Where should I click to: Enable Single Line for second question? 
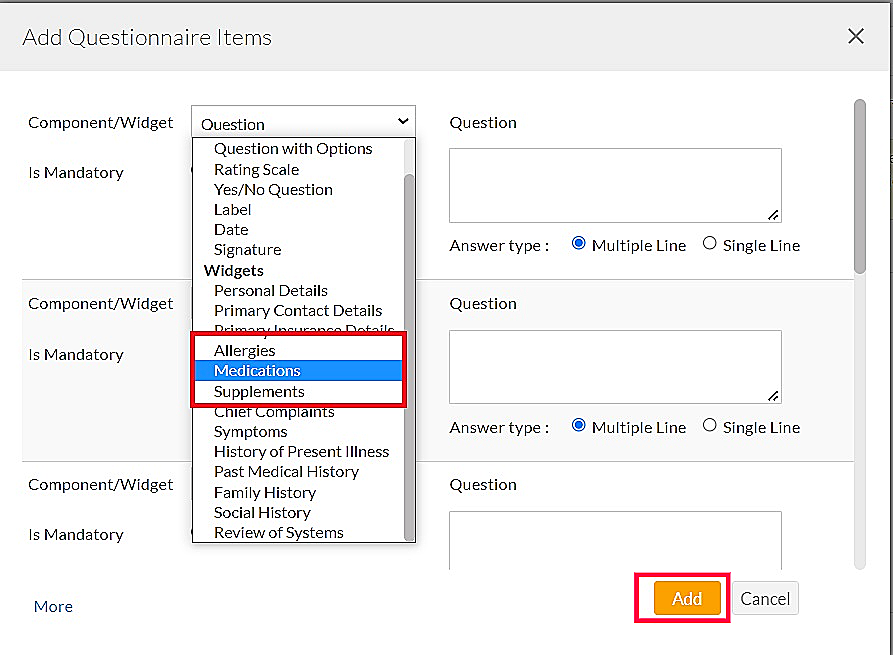710,427
